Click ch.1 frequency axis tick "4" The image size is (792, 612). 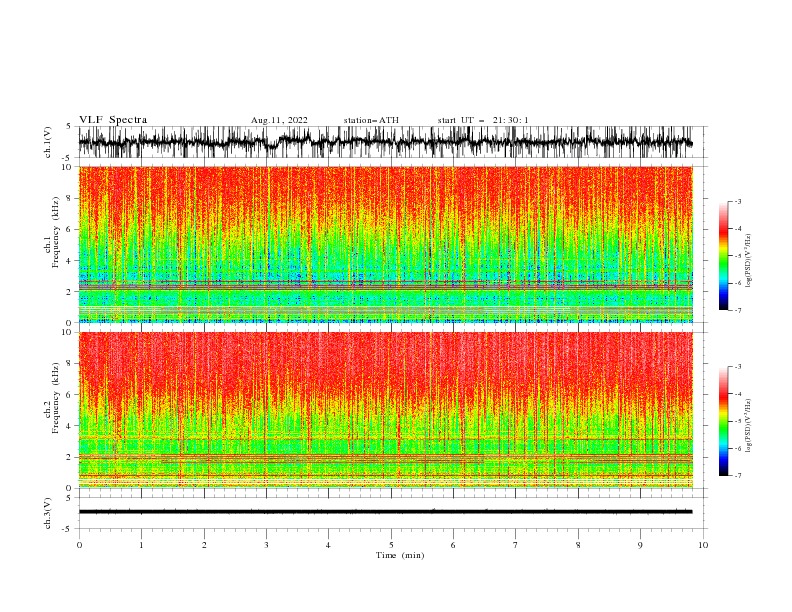[x=69, y=261]
